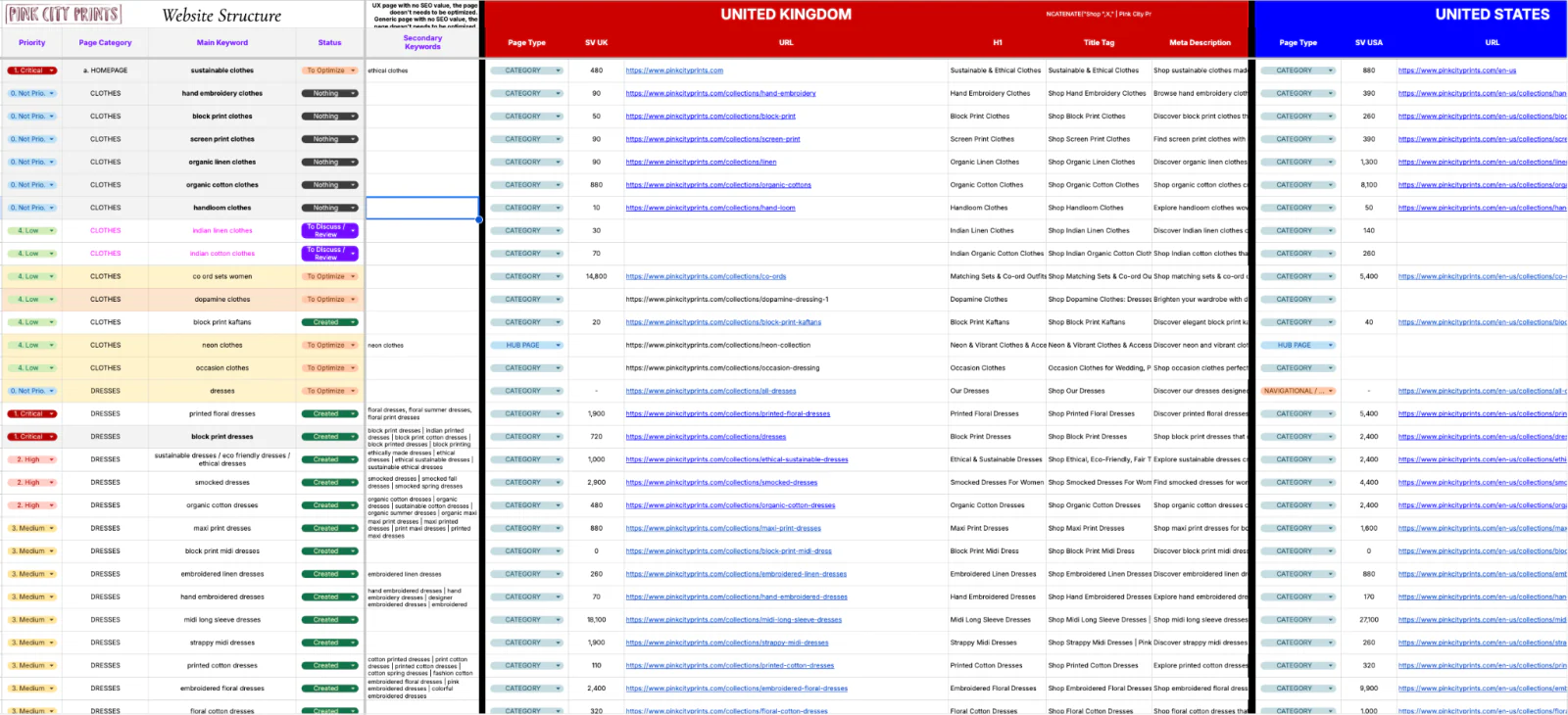
Task: Select the H1 cell 'Dopamine Clothes'
Action: [x=997, y=300]
